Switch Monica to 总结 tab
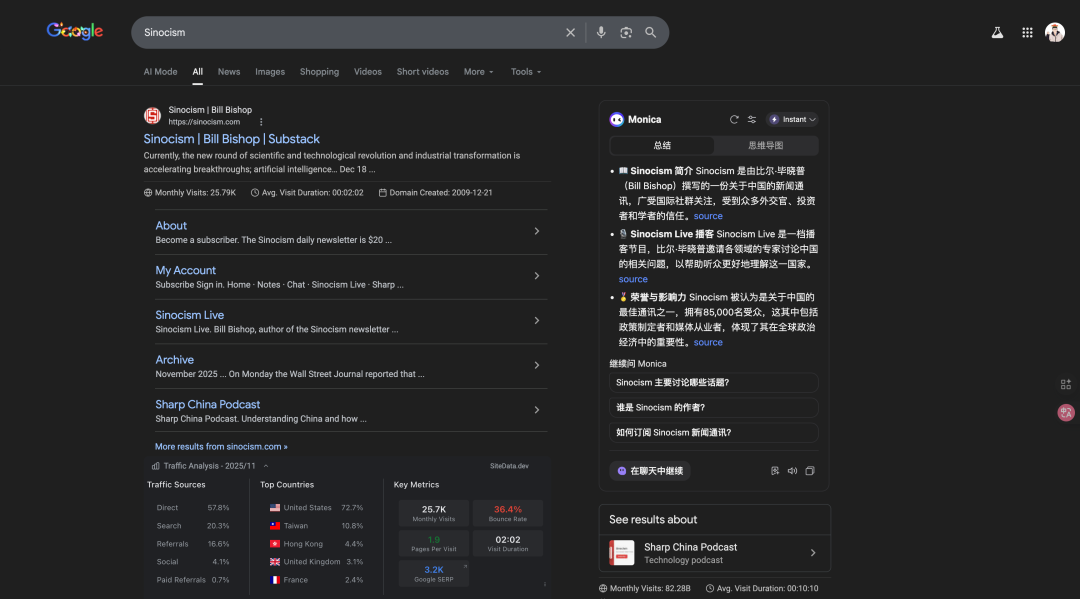The height and width of the screenshot is (599, 1080). [662, 145]
